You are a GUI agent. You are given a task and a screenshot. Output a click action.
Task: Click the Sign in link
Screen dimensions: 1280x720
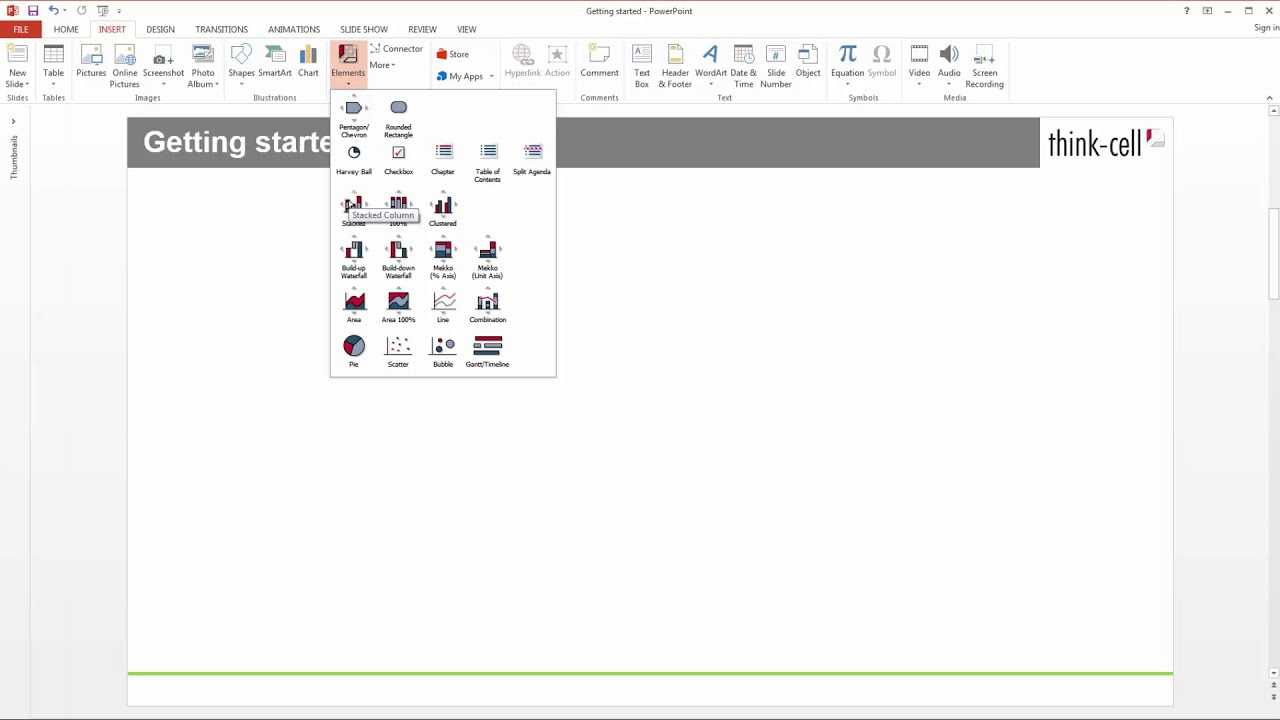[x=1265, y=29]
